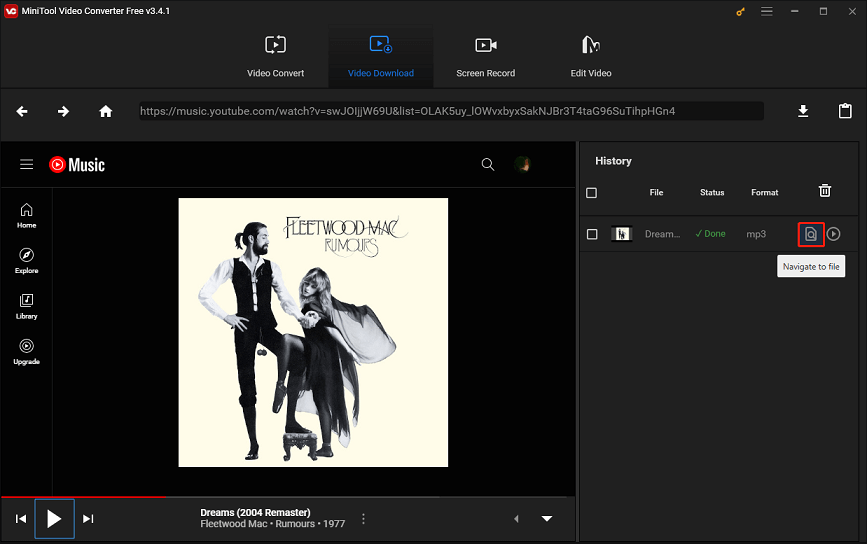Open Explore in the sidebar
Screen dimensions: 867x544
27,261
